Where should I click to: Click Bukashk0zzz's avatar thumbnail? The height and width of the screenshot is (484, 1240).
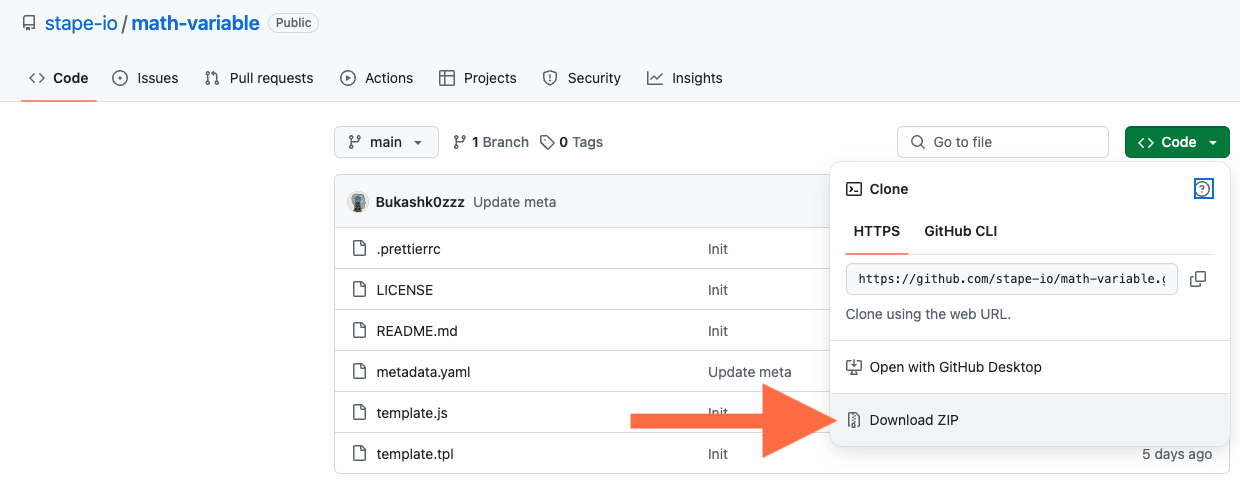[358, 202]
